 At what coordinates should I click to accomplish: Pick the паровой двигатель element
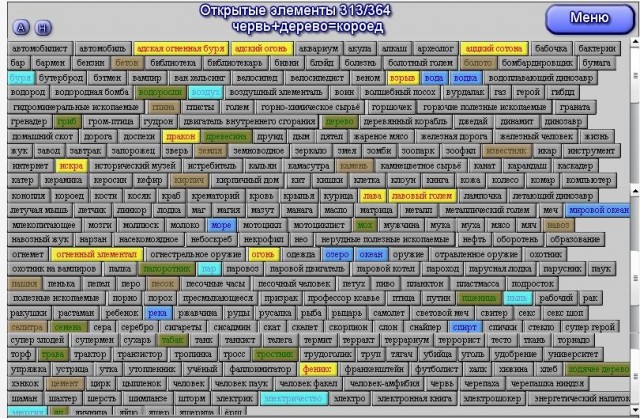[307, 269]
